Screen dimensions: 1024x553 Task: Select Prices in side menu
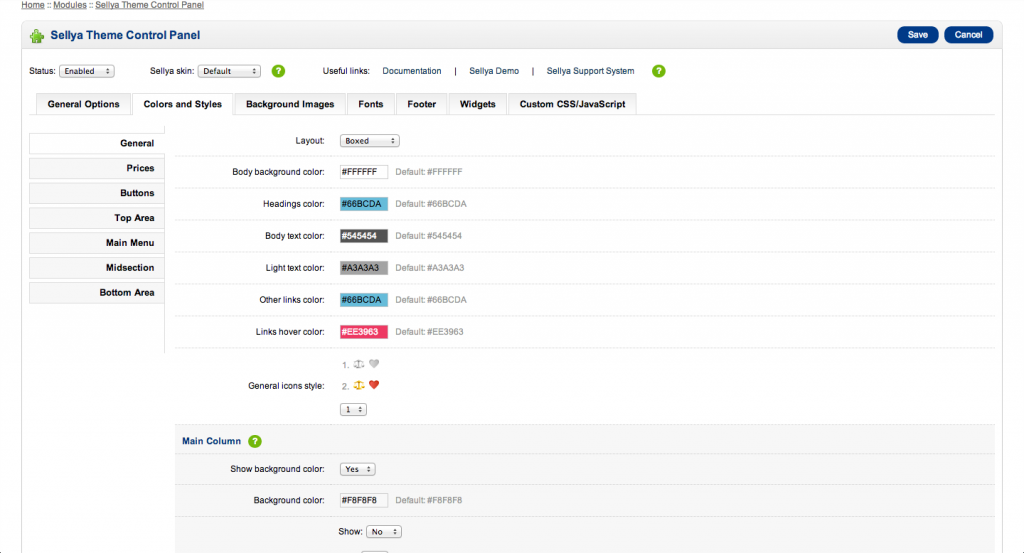point(97,168)
